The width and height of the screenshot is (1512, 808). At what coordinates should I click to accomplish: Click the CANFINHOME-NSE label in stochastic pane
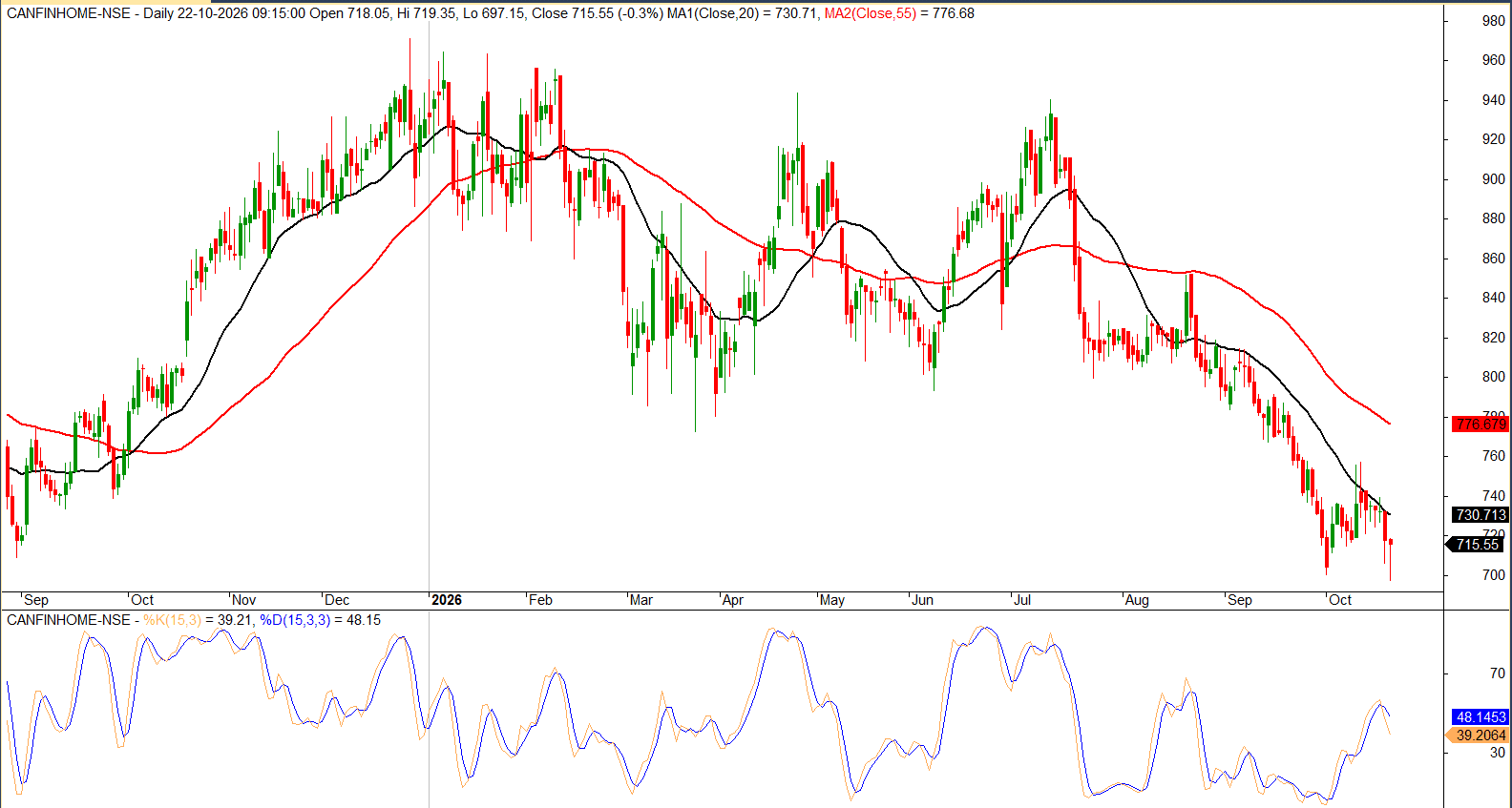pos(69,620)
